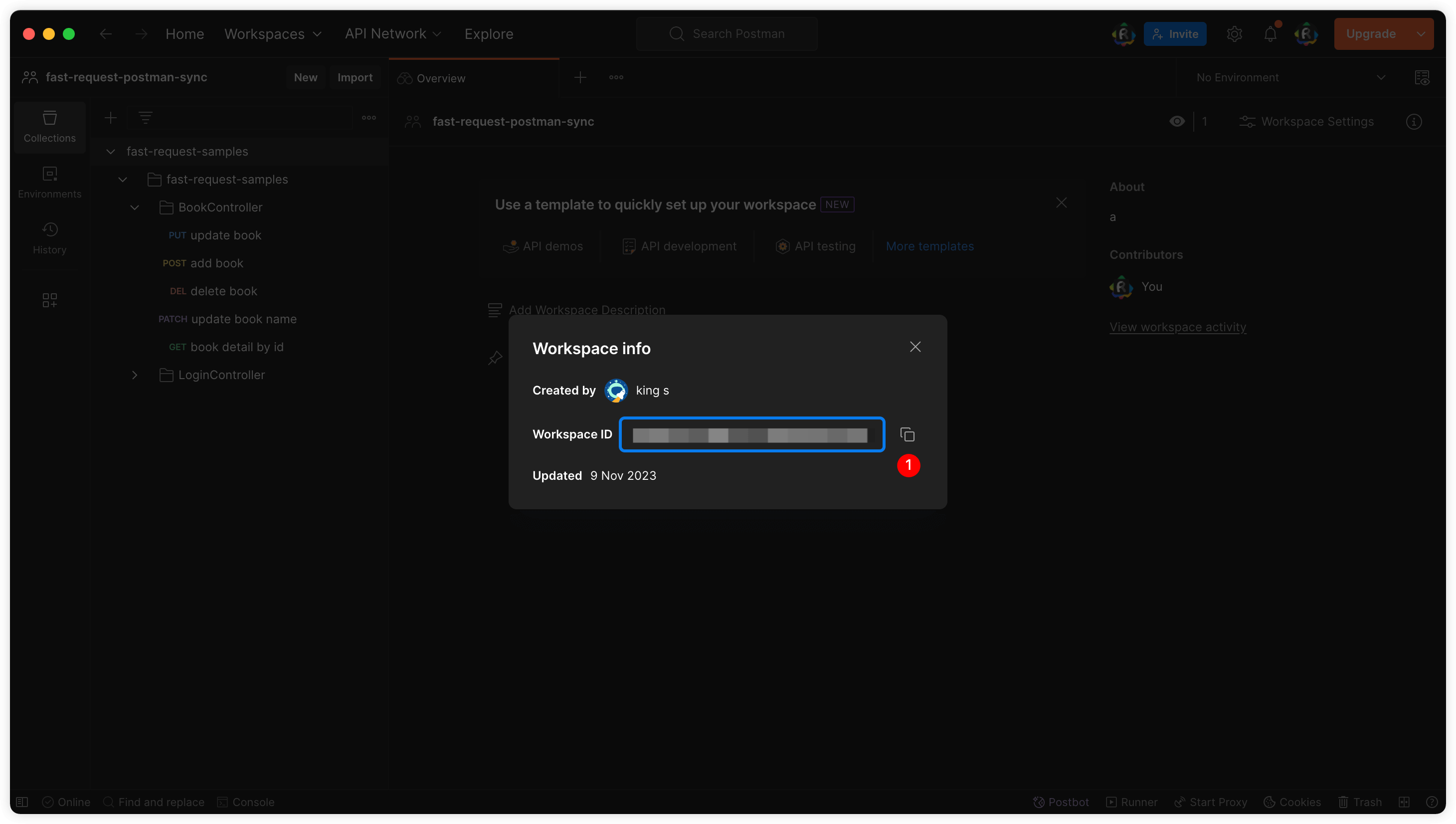The width and height of the screenshot is (1456, 824).
Task: Toggle the fast-request-samples collection
Action: pyautogui.click(x=109, y=151)
